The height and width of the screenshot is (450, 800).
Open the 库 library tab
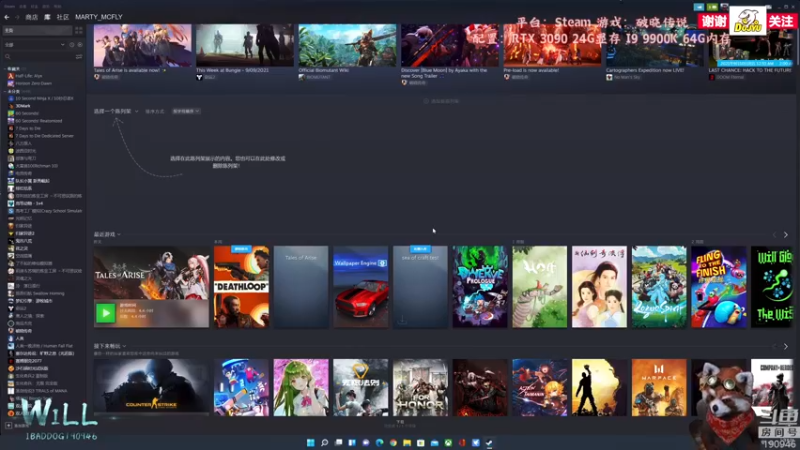pyautogui.click(x=47, y=17)
